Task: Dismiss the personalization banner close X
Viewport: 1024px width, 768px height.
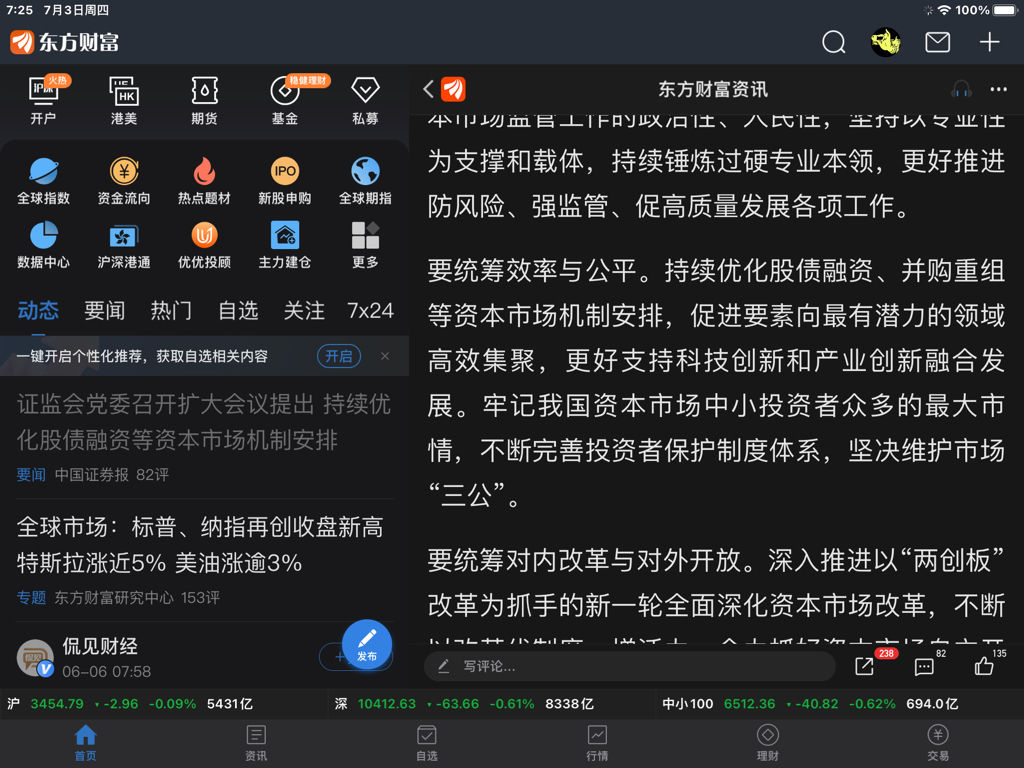Action: pos(385,356)
